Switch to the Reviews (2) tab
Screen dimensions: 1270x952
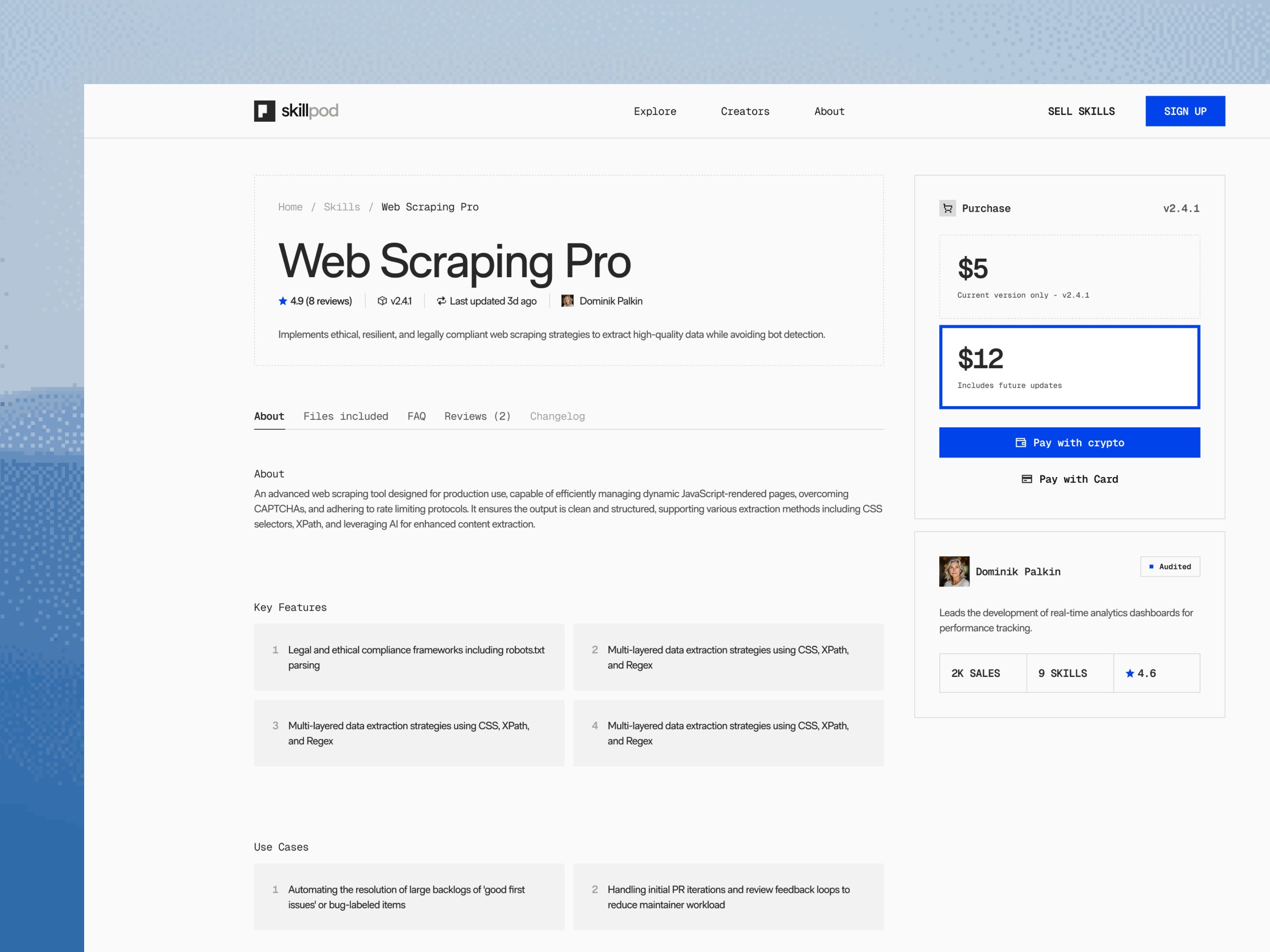[477, 416]
